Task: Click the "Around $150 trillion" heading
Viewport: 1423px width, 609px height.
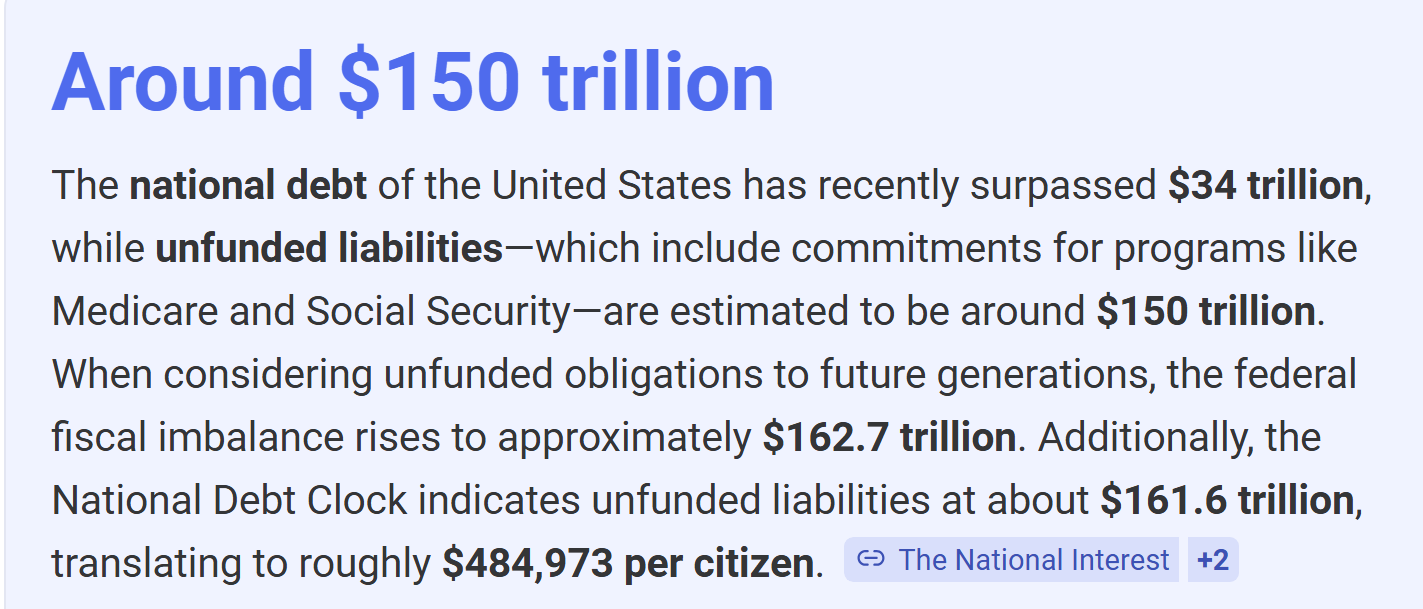Action: [413, 81]
